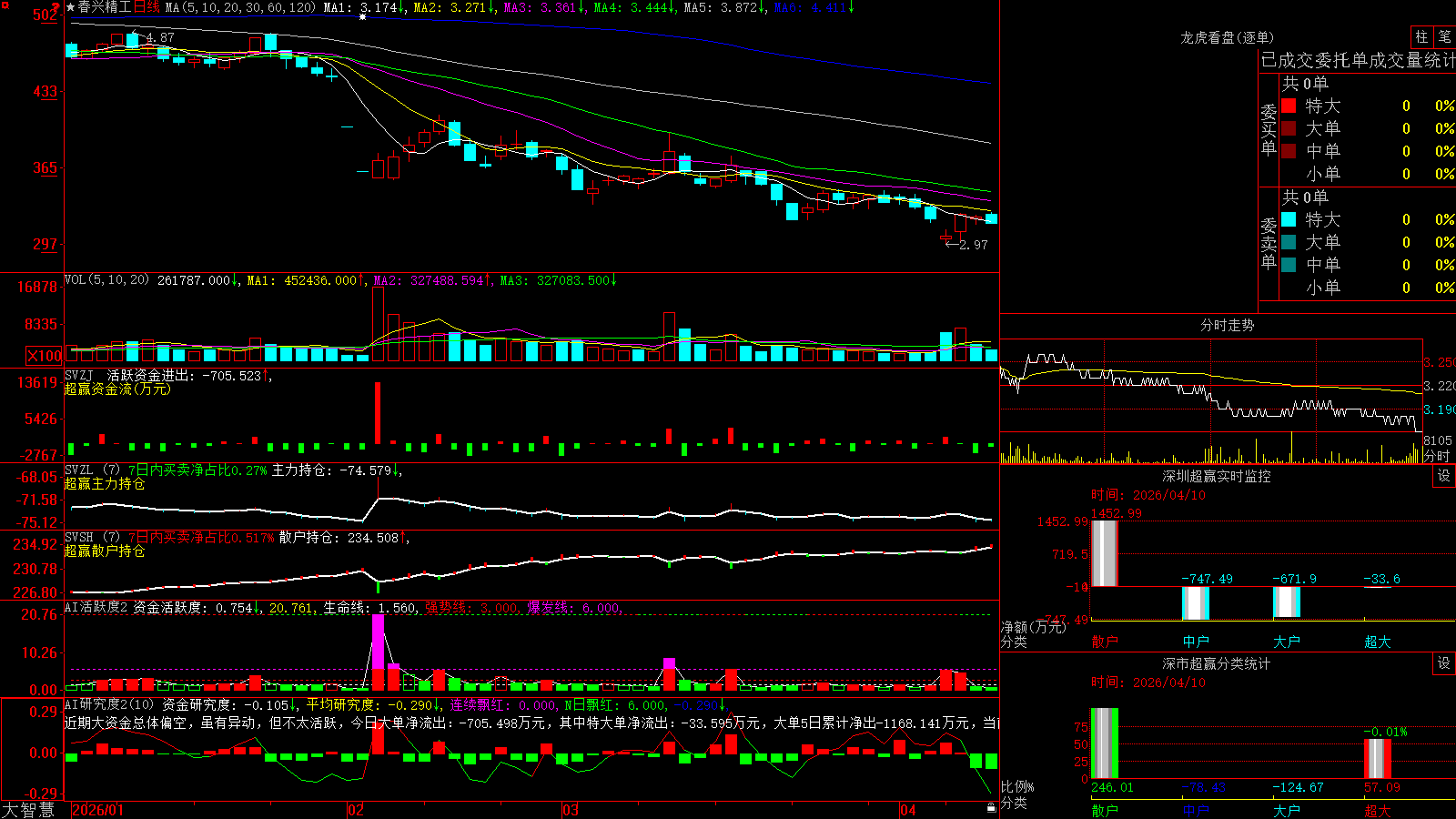This screenshot has height=819, width=1456.
Task: Click the 超赢散户持仓 label
Action: point(105,551)
